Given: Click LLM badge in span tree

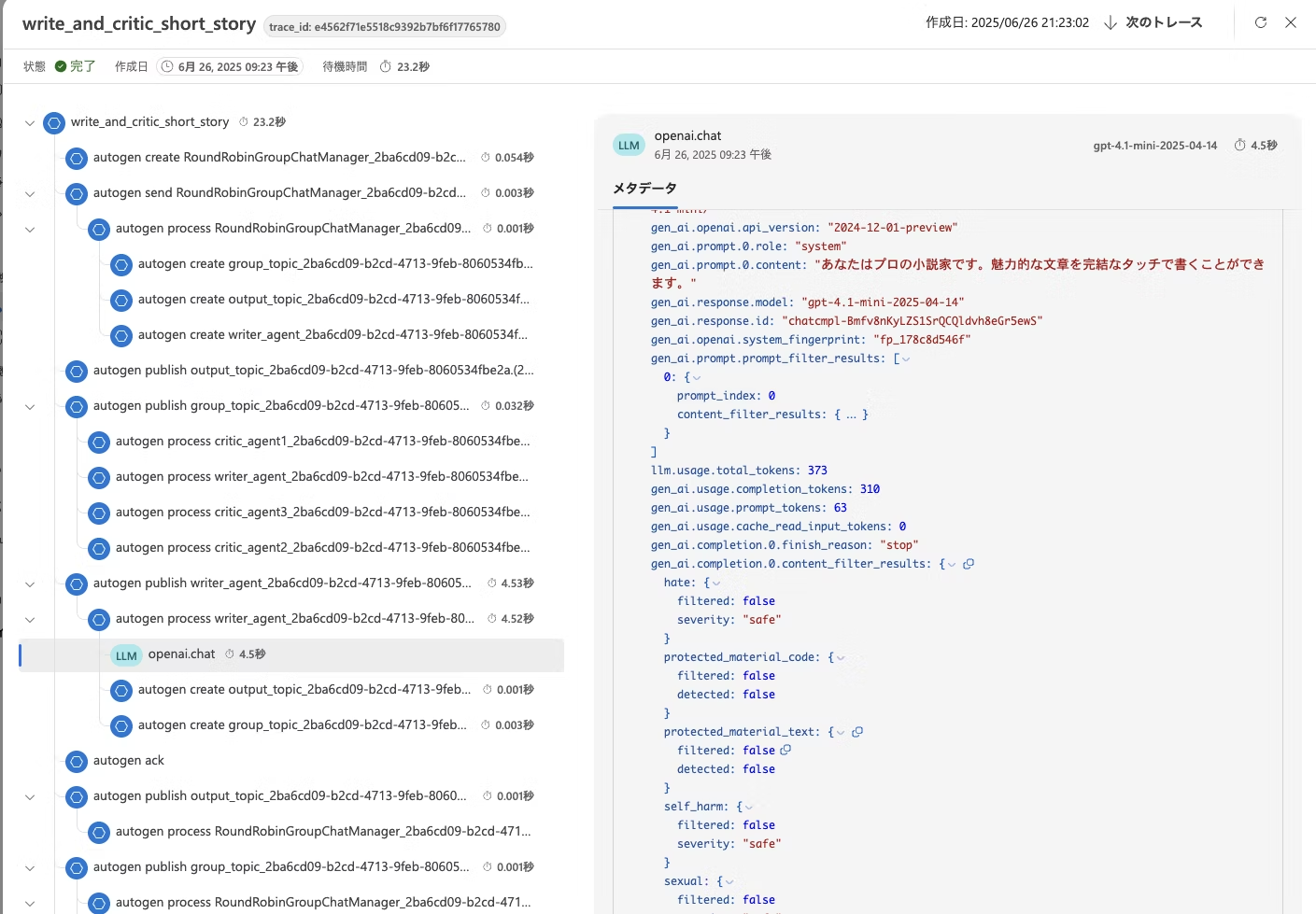Looking at the screenshot, I should (x=126, y=655).
